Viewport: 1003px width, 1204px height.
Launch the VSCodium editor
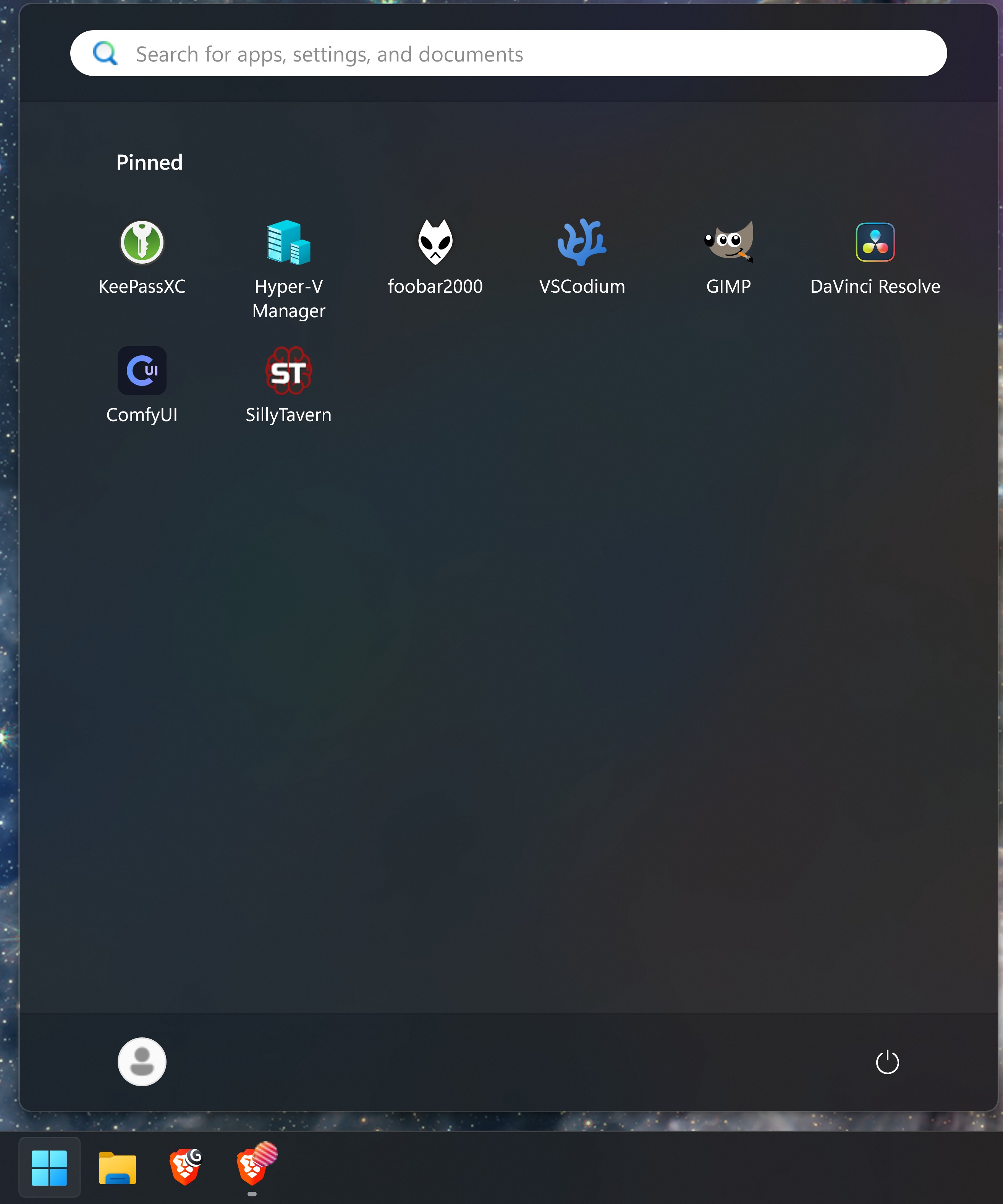(x=582, y=257)
